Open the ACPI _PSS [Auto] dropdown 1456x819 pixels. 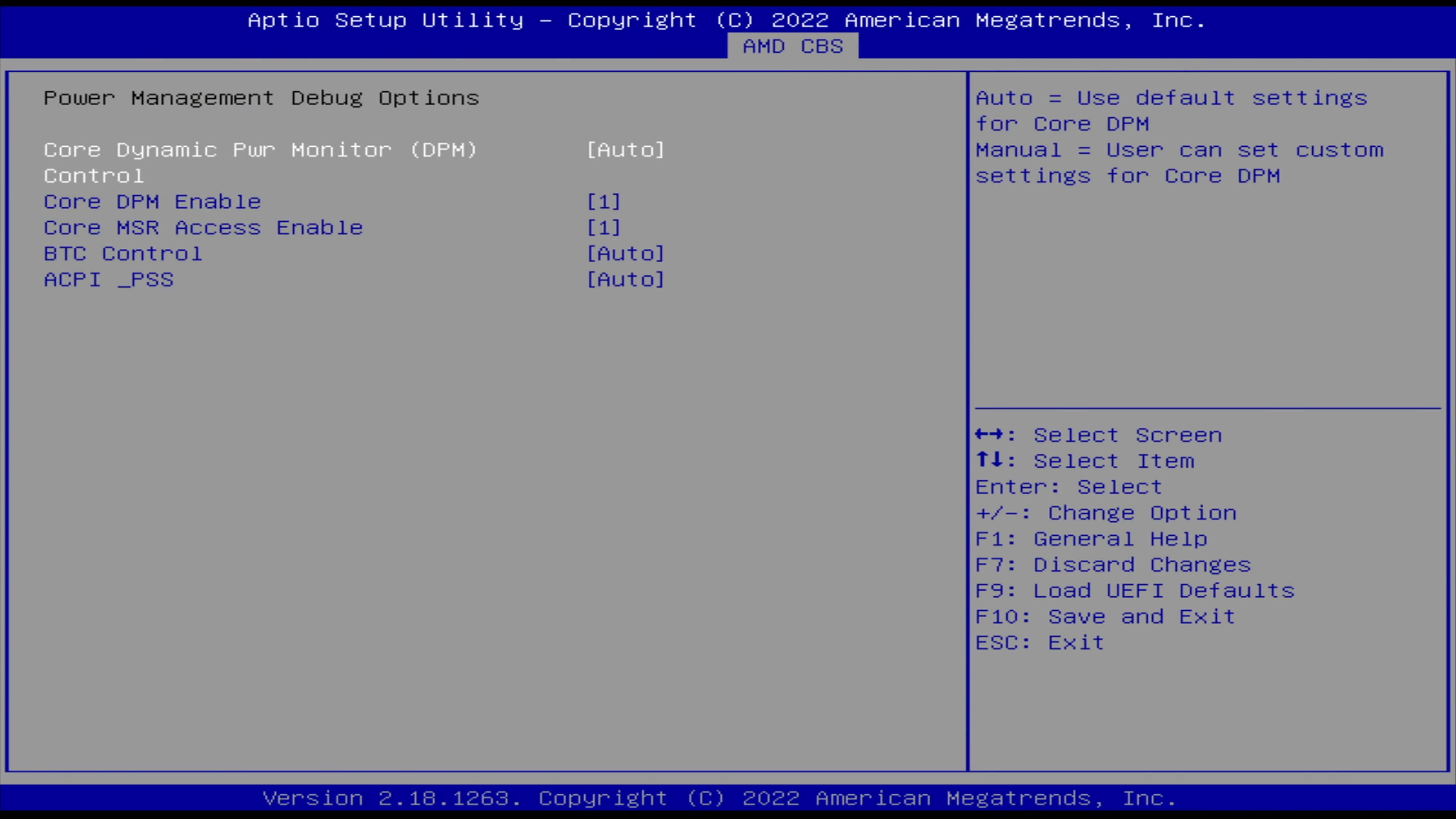point(626,280)
